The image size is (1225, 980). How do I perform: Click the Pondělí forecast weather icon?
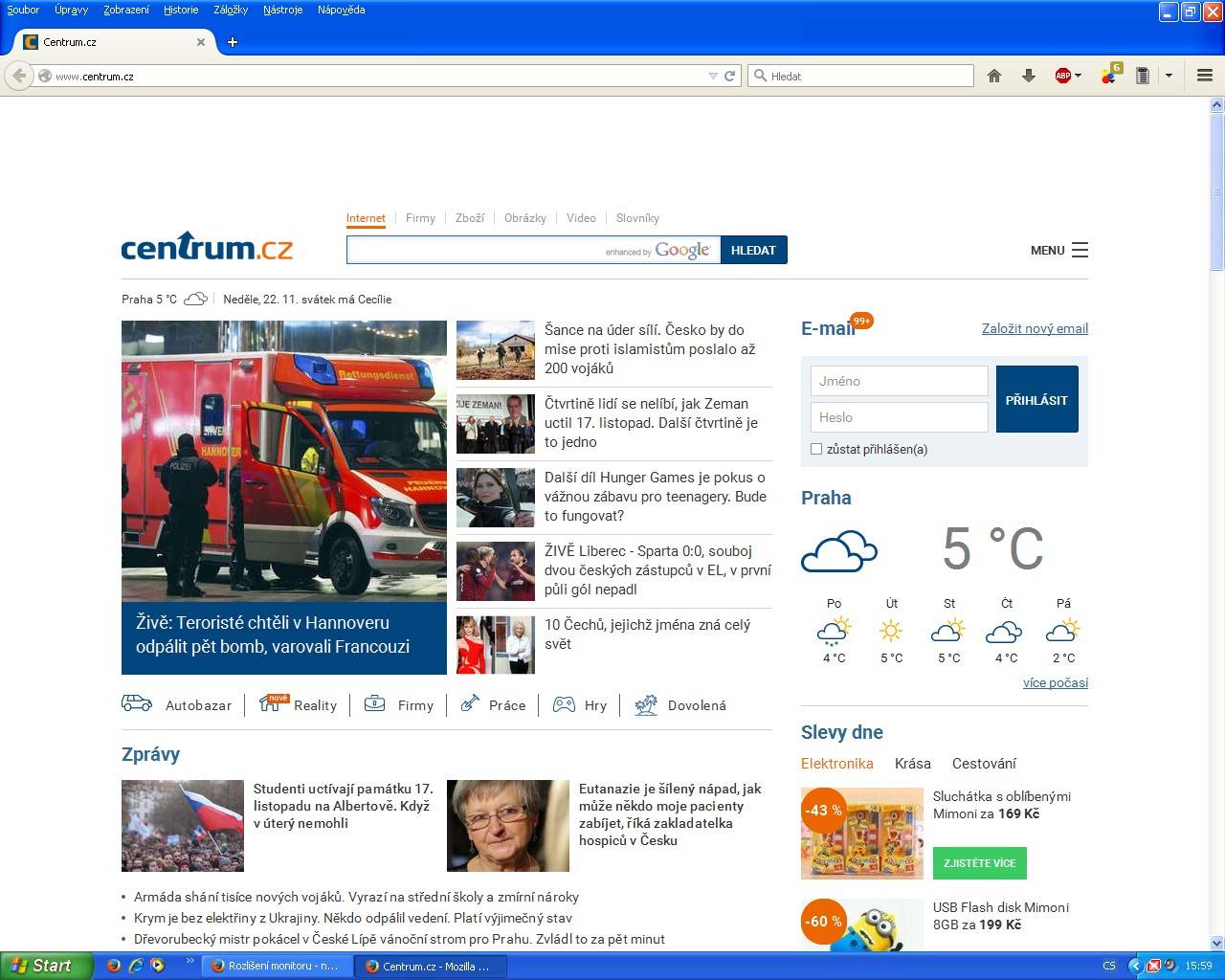[x=834, y=632]
